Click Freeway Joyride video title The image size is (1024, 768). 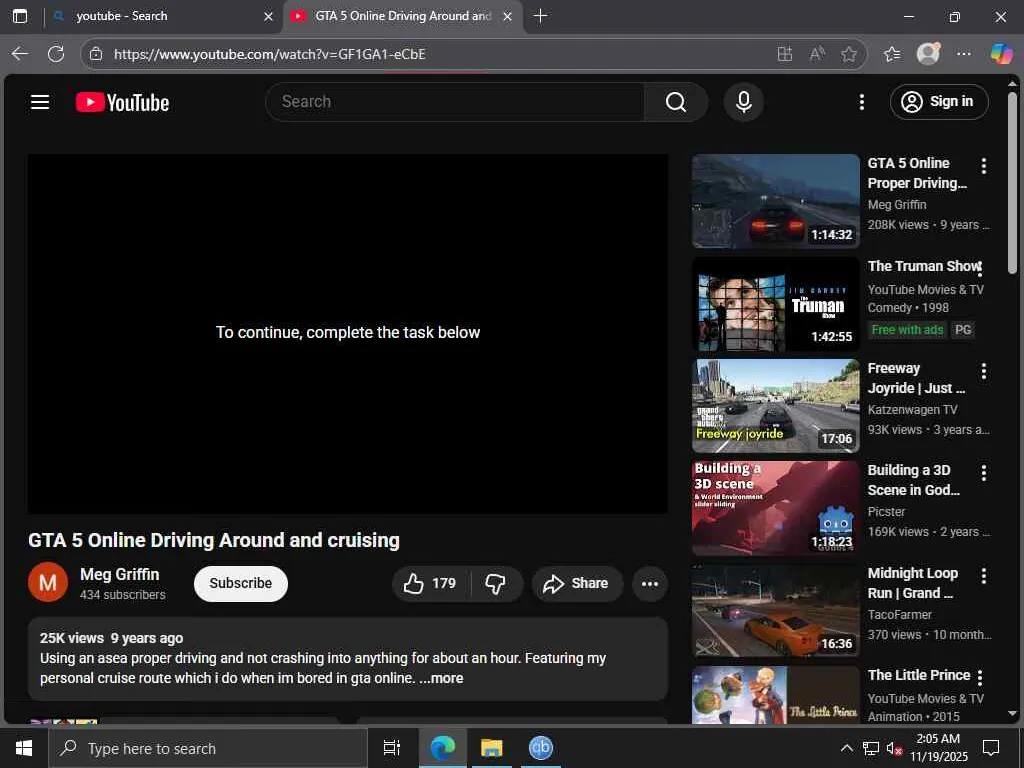coord(916,378)
